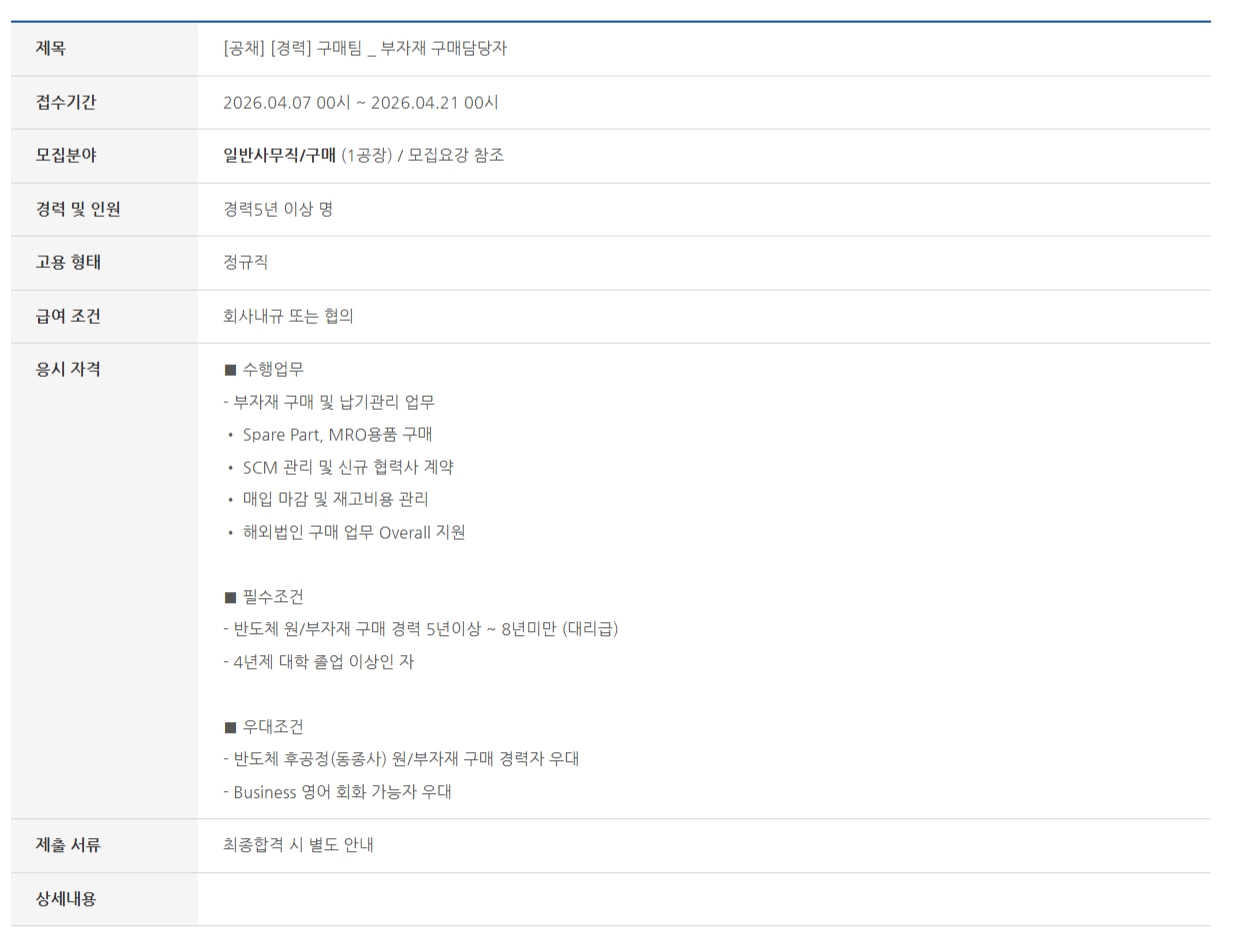Screen dimensions: 1251x946
Task: Click the '접수기간' row label
Action: click(66, 102)
